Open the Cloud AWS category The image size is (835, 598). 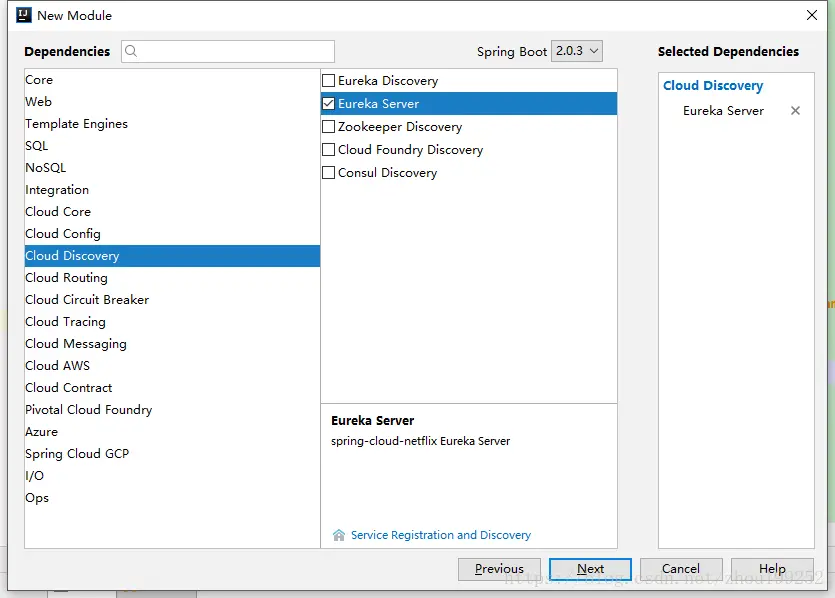[172, 365]
